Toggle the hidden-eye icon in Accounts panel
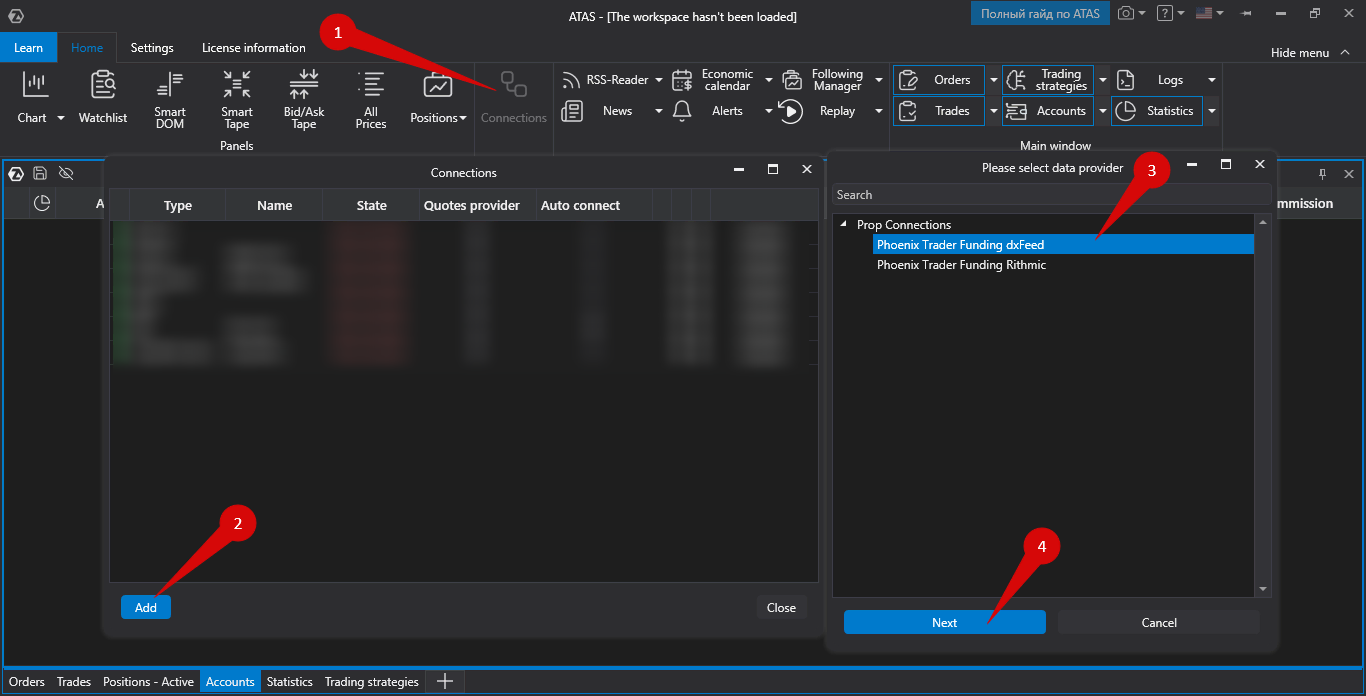 tap(66, 173)
